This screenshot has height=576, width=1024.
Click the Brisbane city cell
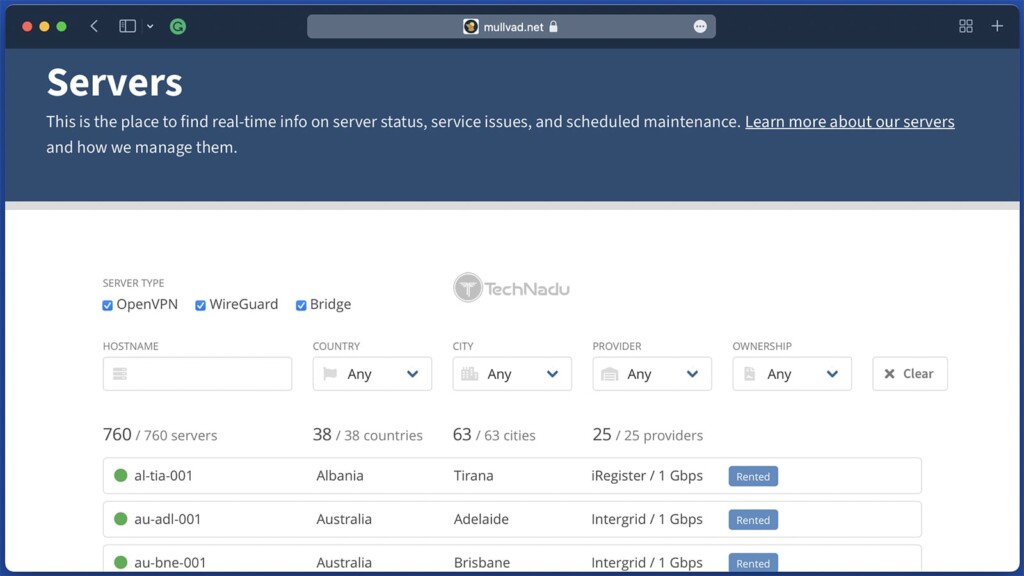(482, 562)
